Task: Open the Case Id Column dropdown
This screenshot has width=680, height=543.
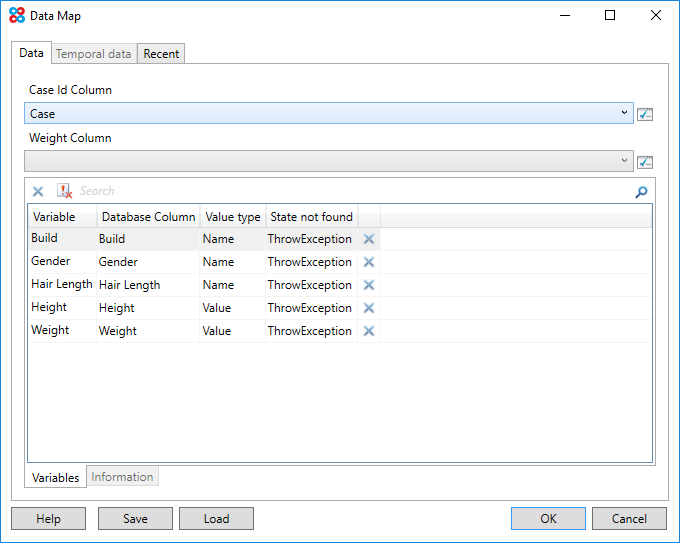Action: point(624,113)
